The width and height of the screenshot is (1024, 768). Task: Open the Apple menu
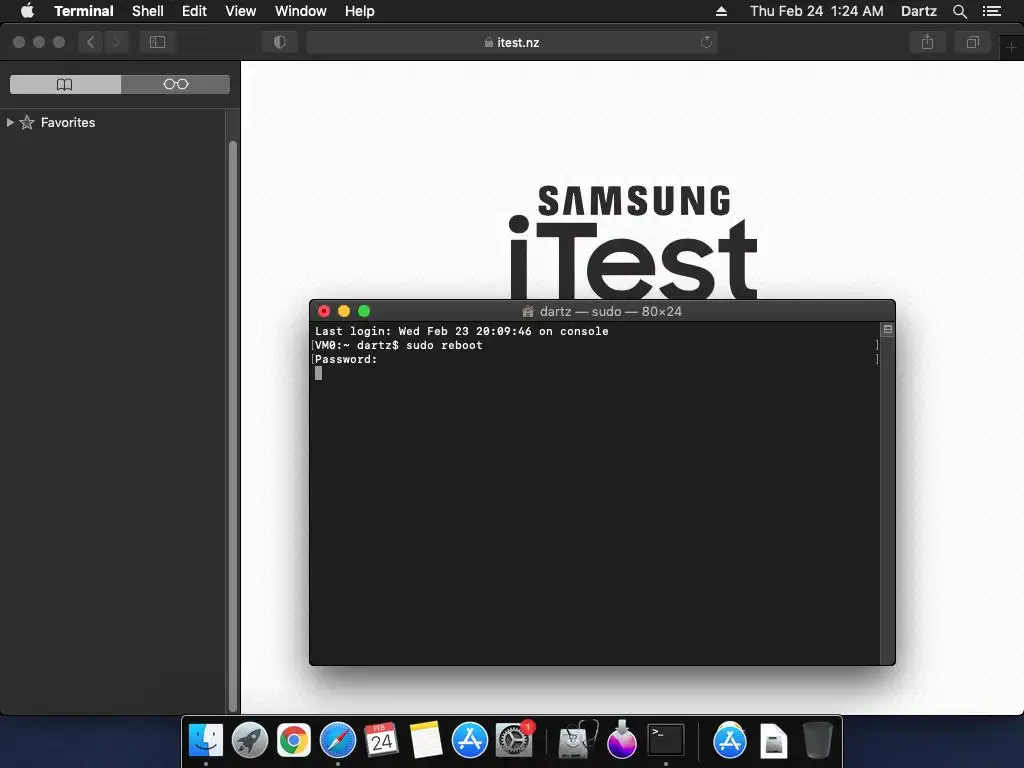coord(27,11)
